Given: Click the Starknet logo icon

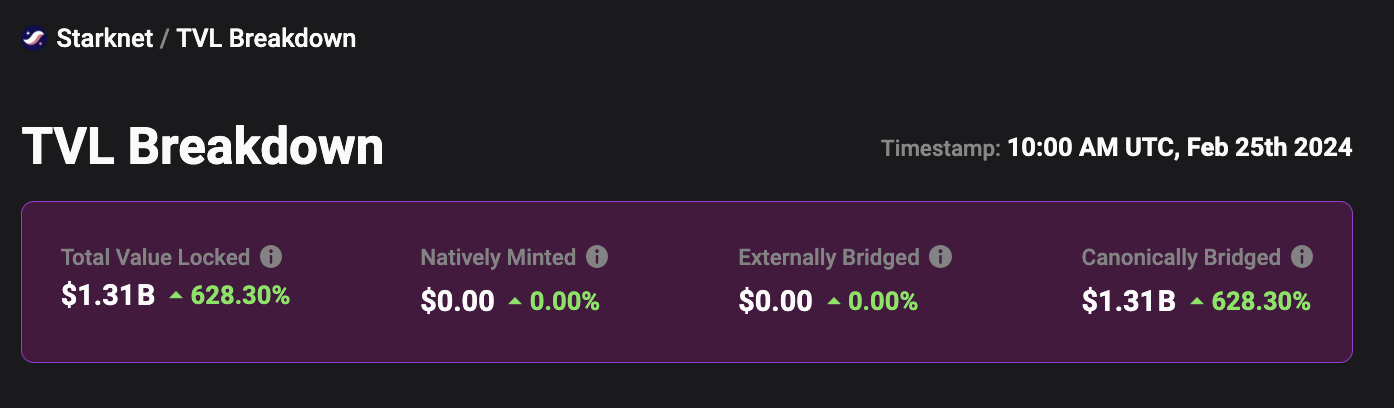Looking at the screenshot, I should pyautogui.click(x=34, y=39).
